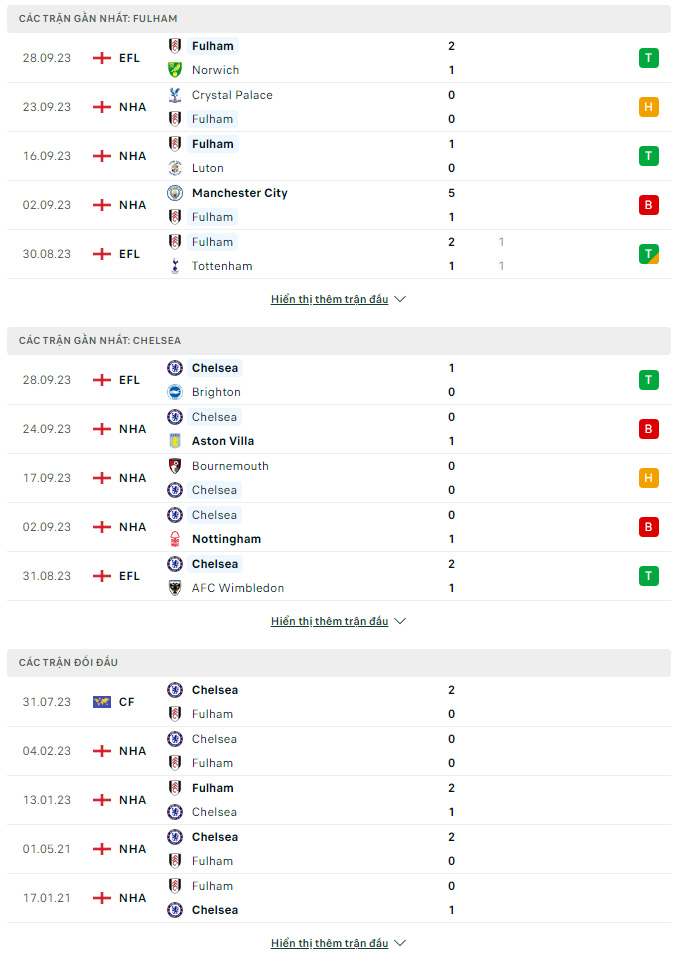Screen dimensions: 676x953
Task: Click the Bournemouth club crest
Action: [x=175, y=466]
